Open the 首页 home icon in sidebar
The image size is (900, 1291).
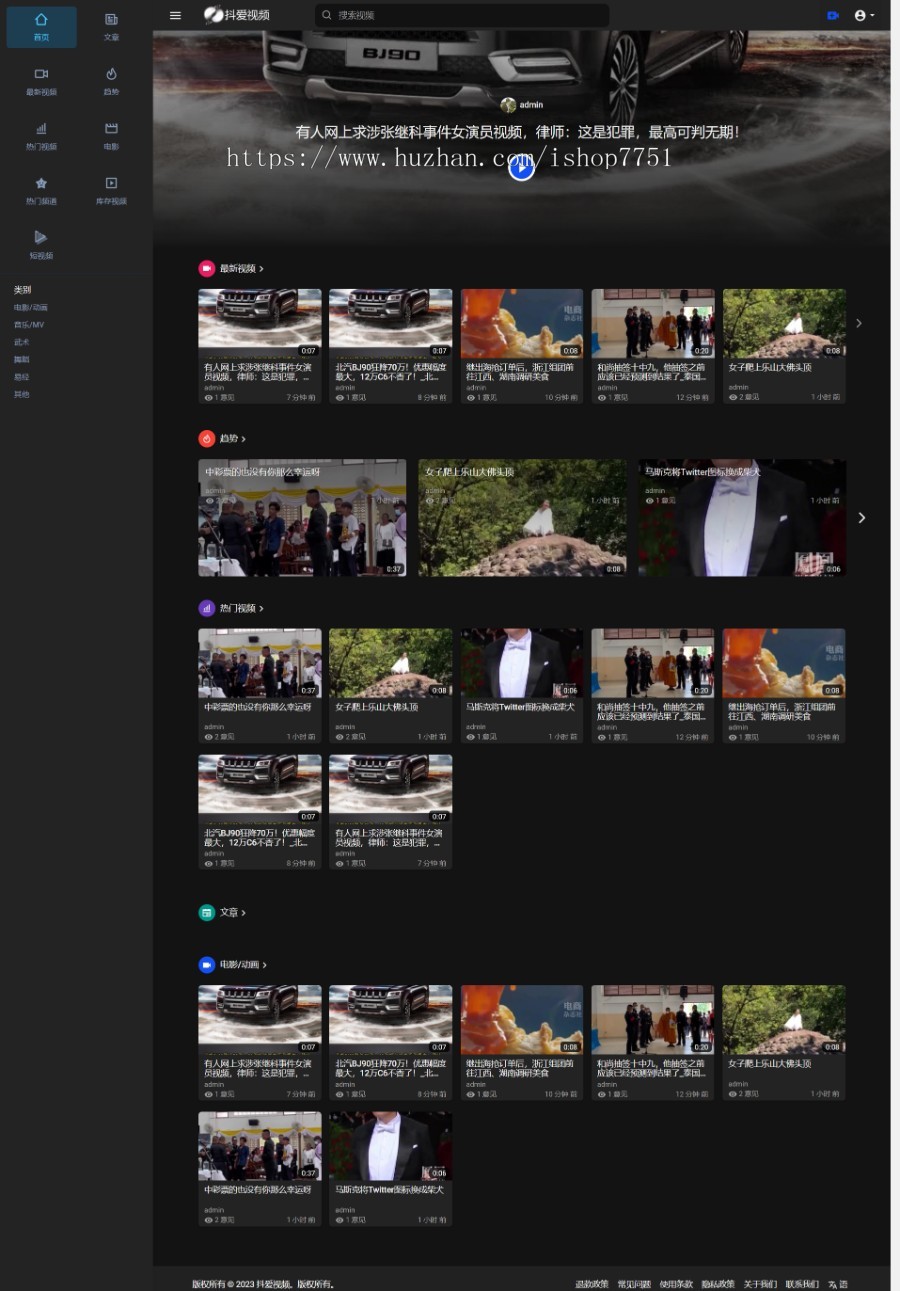(x=41, y=19)
